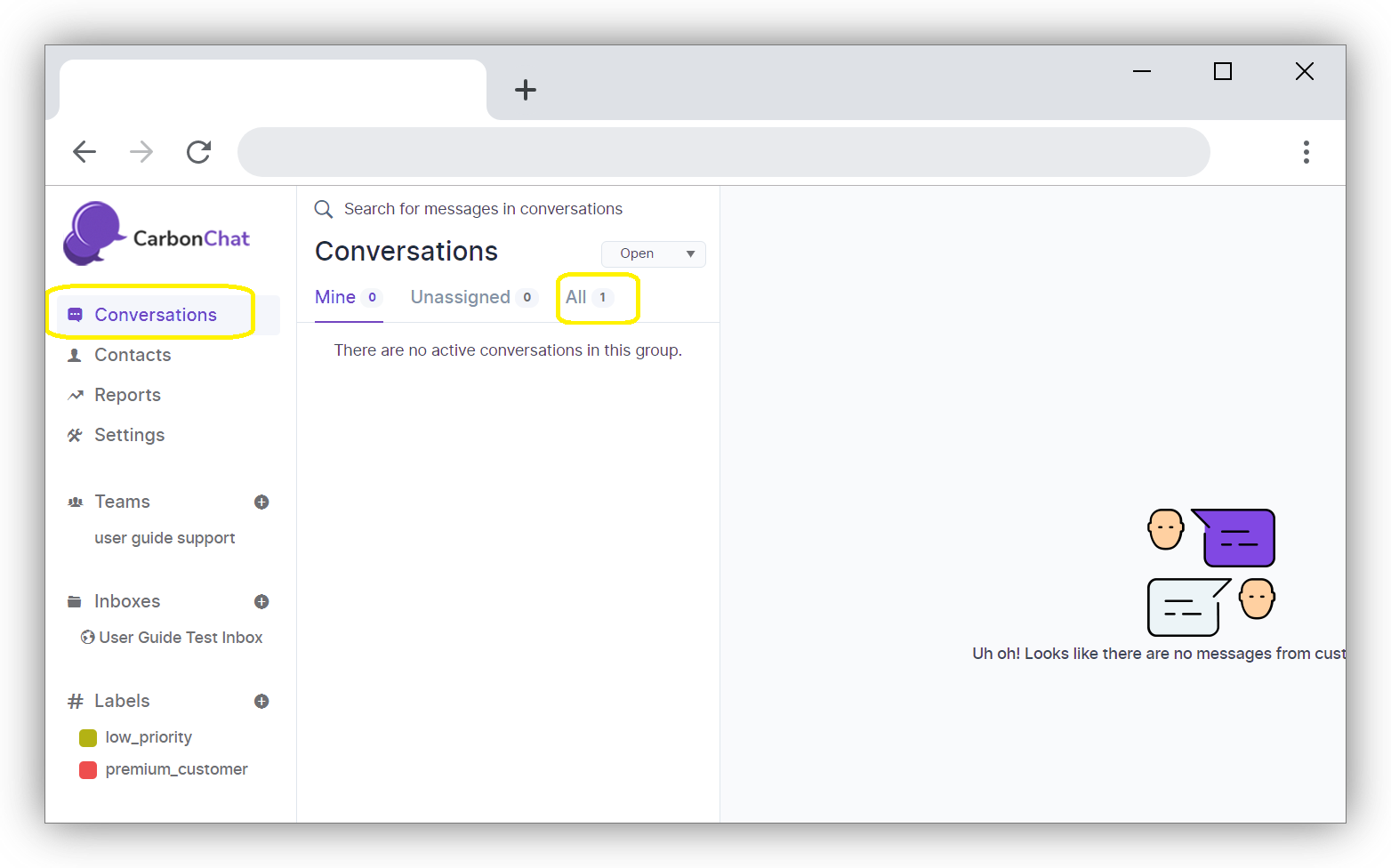Open the browser three-dot menu
This screenshot has height=868, width=1391.
coord(1306,152)
